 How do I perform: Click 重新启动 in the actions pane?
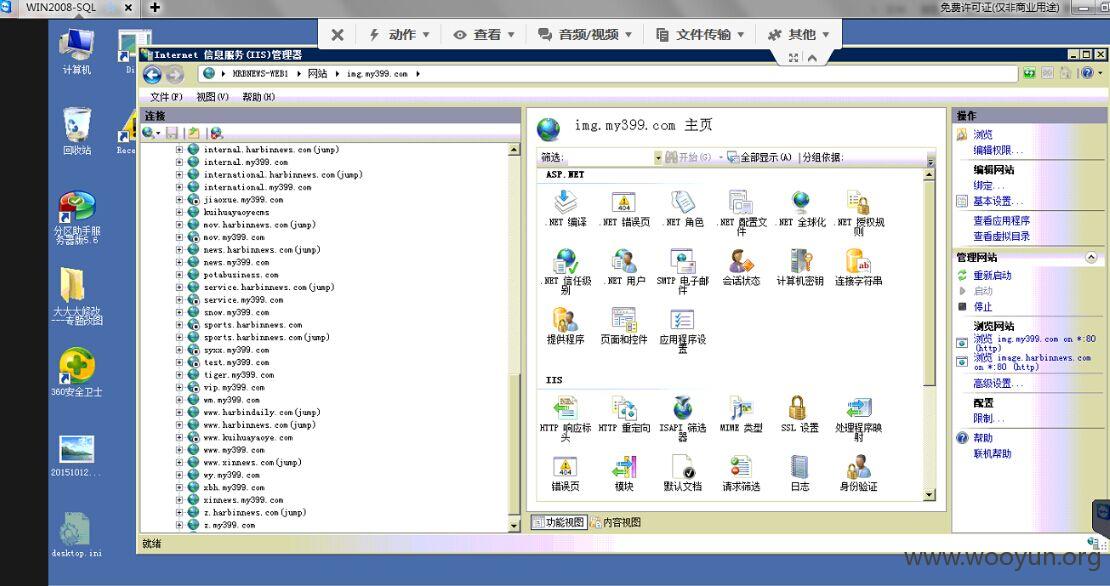tap(992, 275)
